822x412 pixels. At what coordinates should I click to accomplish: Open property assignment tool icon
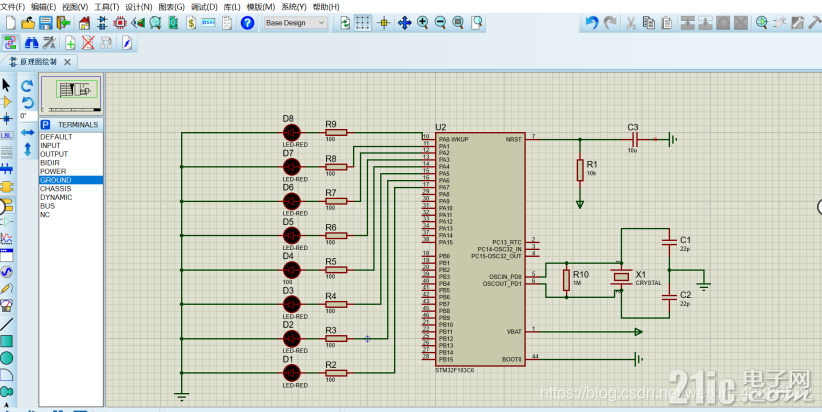pyautogui.click(x=49, y=43)
